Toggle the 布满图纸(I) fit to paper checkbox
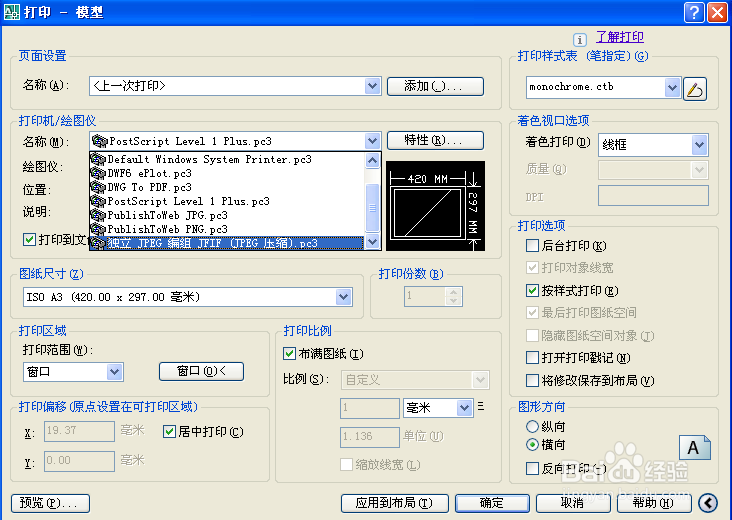 (x=289, y=353)
